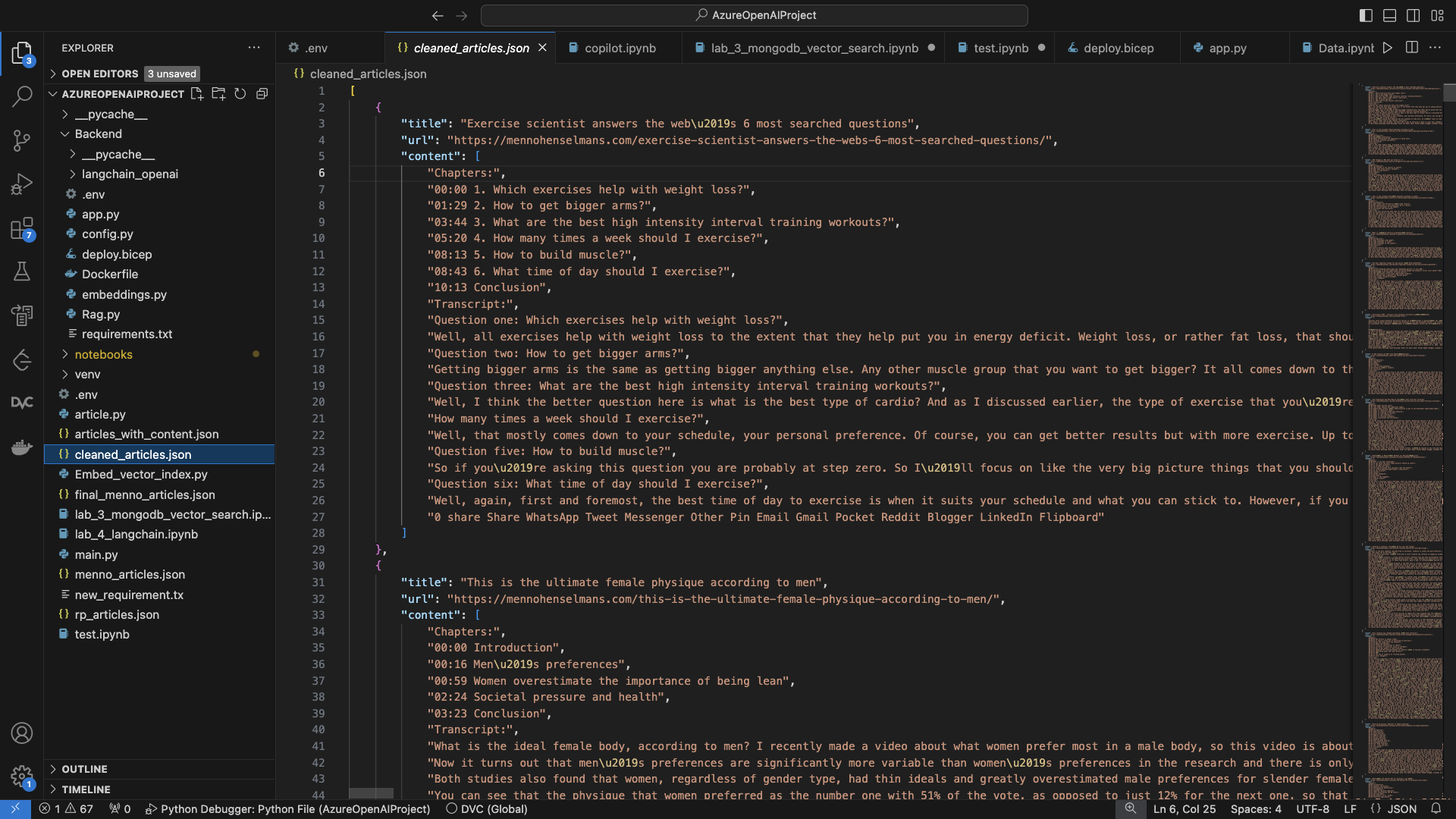The height and width of the screenshot is (819, 1456).
Task: Click the New File icon in explorer
Action: [197, 94]
